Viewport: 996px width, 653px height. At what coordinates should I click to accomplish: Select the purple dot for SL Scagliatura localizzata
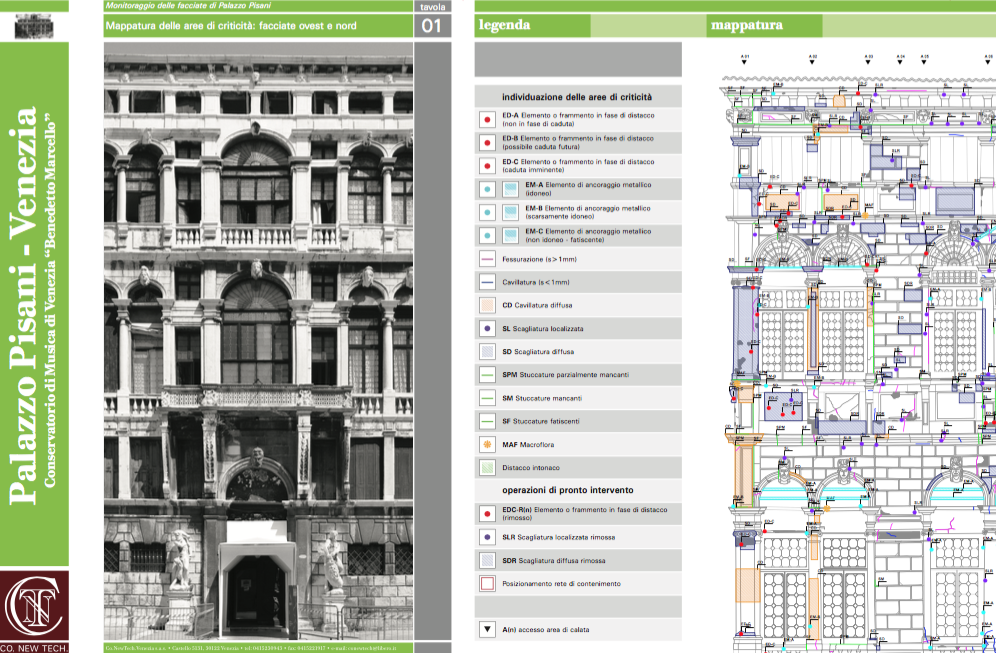[487, 328]
